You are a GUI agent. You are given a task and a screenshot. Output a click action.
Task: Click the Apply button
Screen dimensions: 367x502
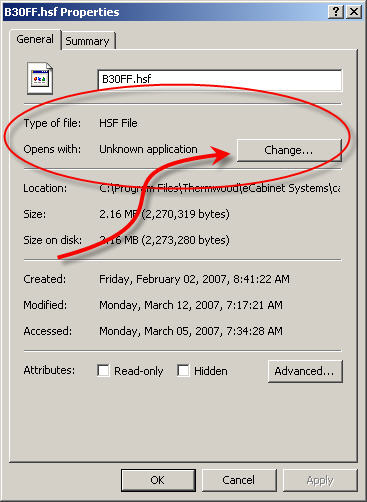tap(320, 480)
